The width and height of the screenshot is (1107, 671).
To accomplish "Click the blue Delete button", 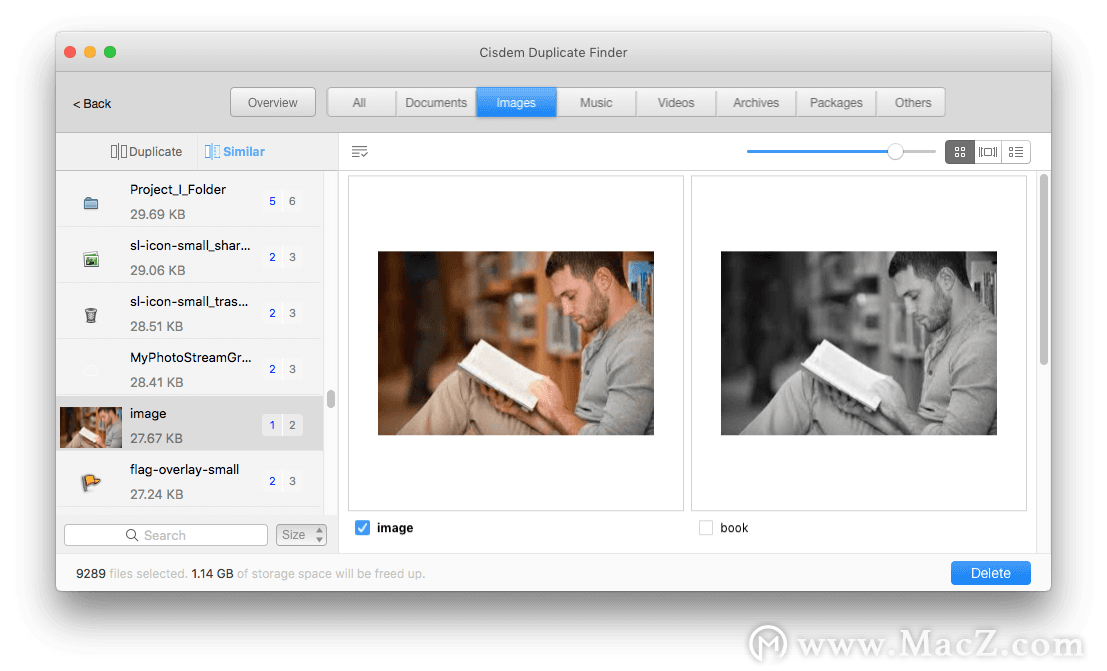I will point(991,573).
